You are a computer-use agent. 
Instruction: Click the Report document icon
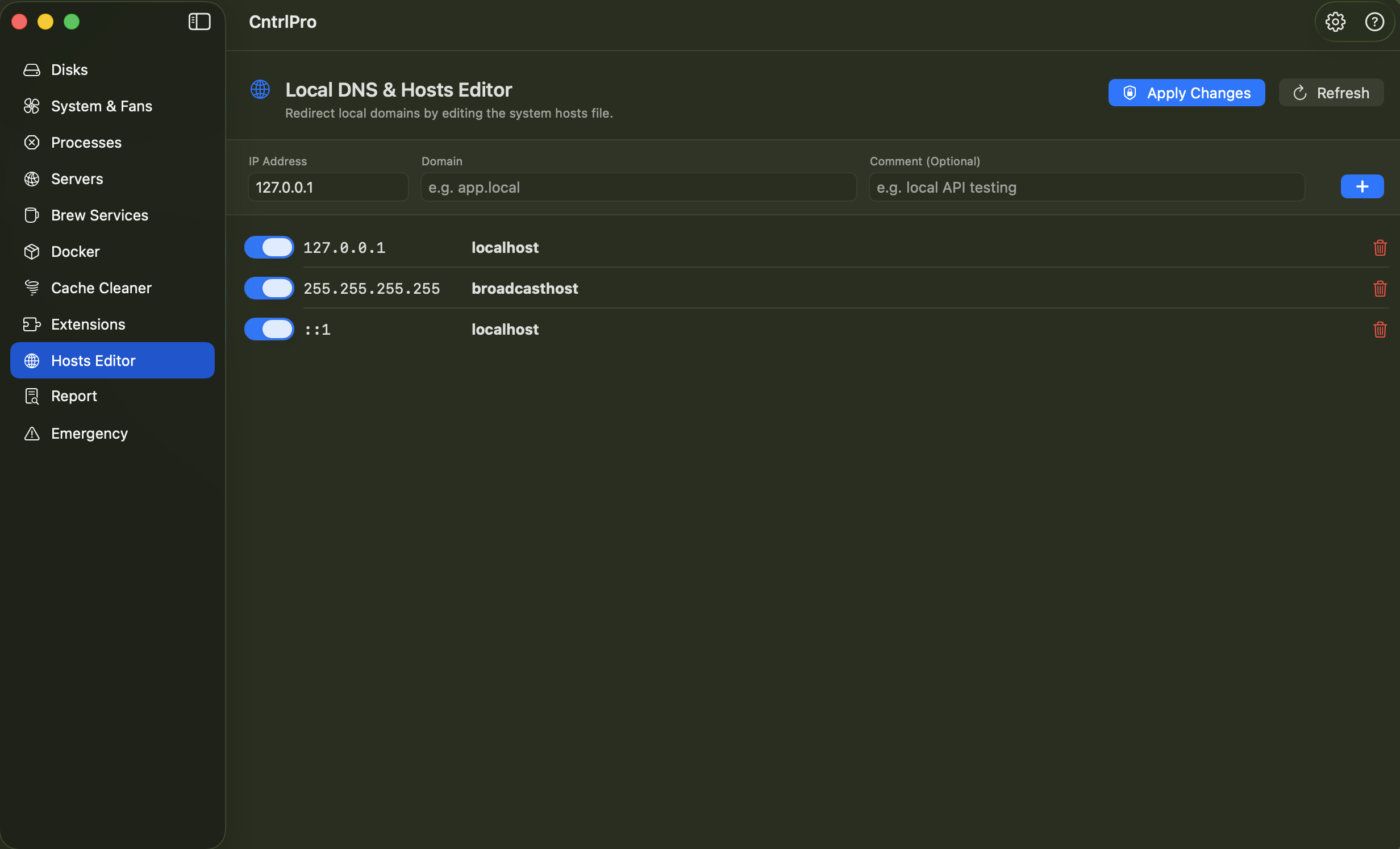32,396
